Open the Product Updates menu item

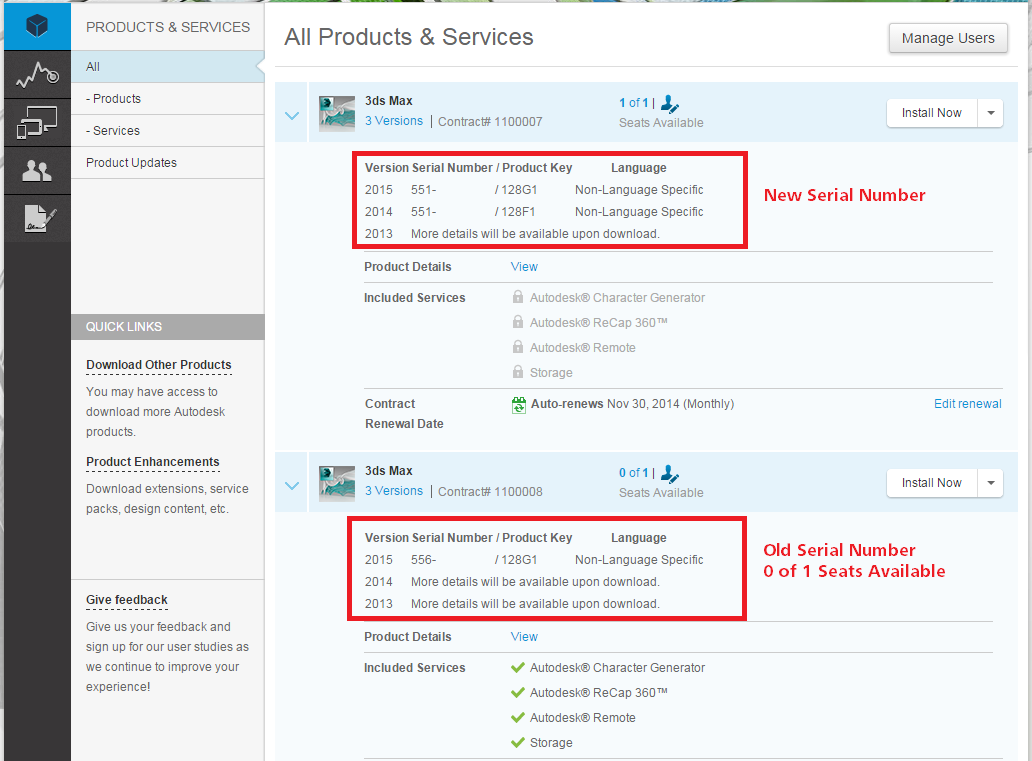coord(167,163)
